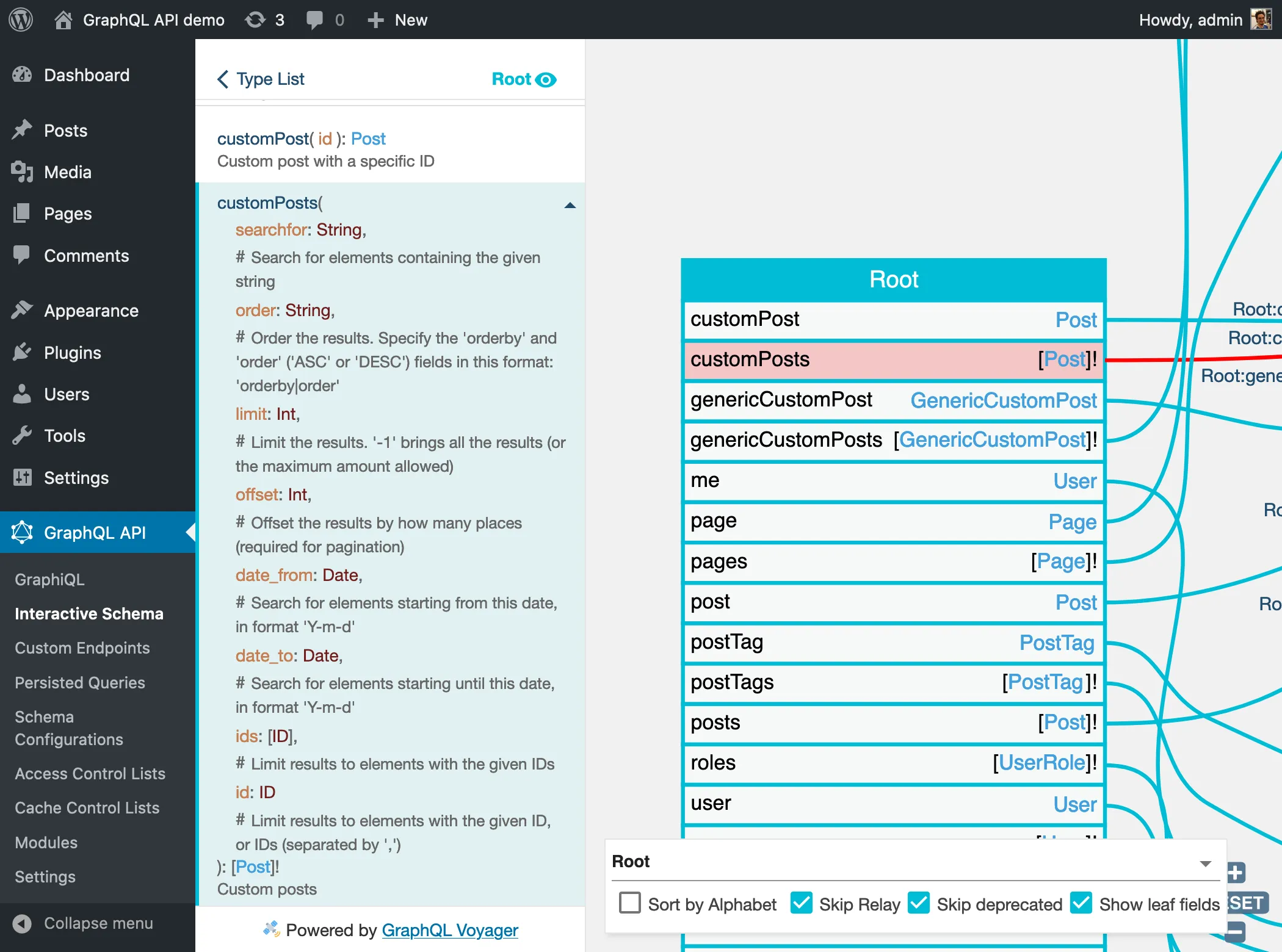Click the Plugins plug icon
The height and width of the screenshot is (952, 1282).
(x=22, y=352)
